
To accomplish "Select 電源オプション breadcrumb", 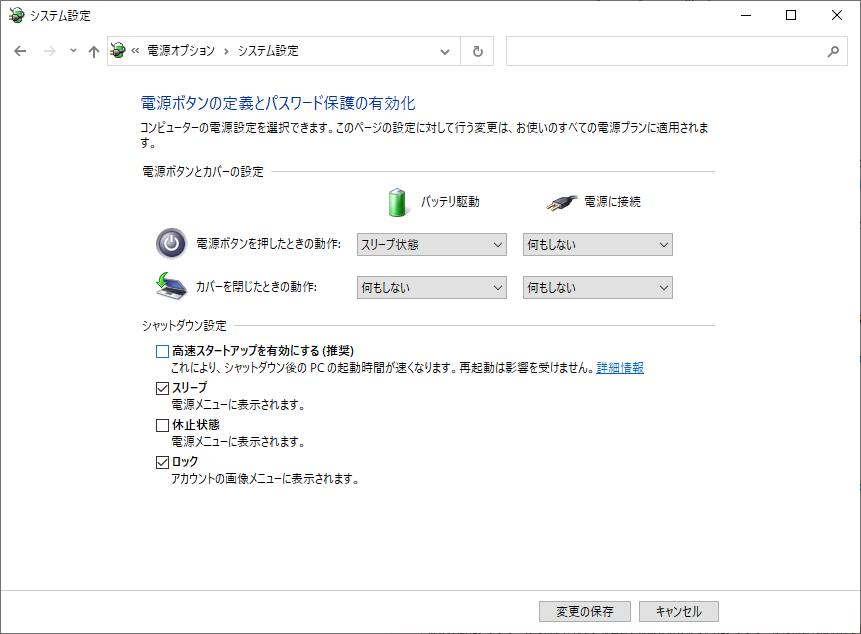I will coord(181,51).
